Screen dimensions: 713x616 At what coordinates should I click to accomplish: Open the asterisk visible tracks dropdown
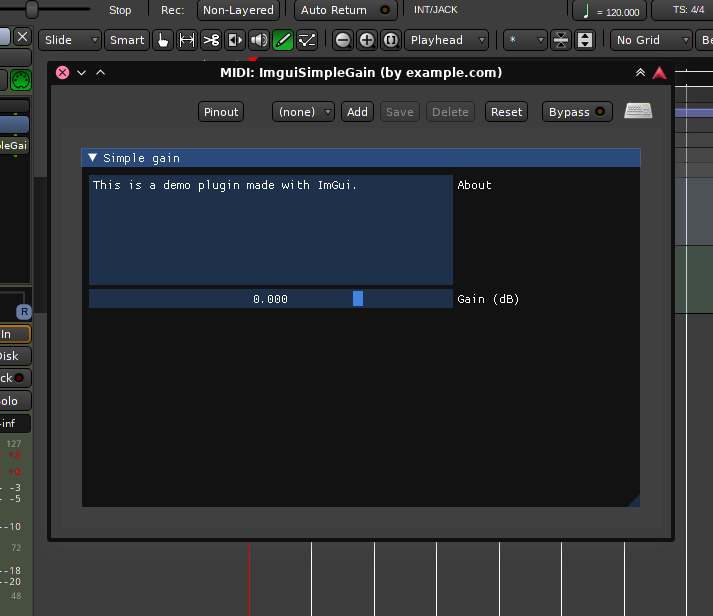pyautogui.click(x=525, y=40)
